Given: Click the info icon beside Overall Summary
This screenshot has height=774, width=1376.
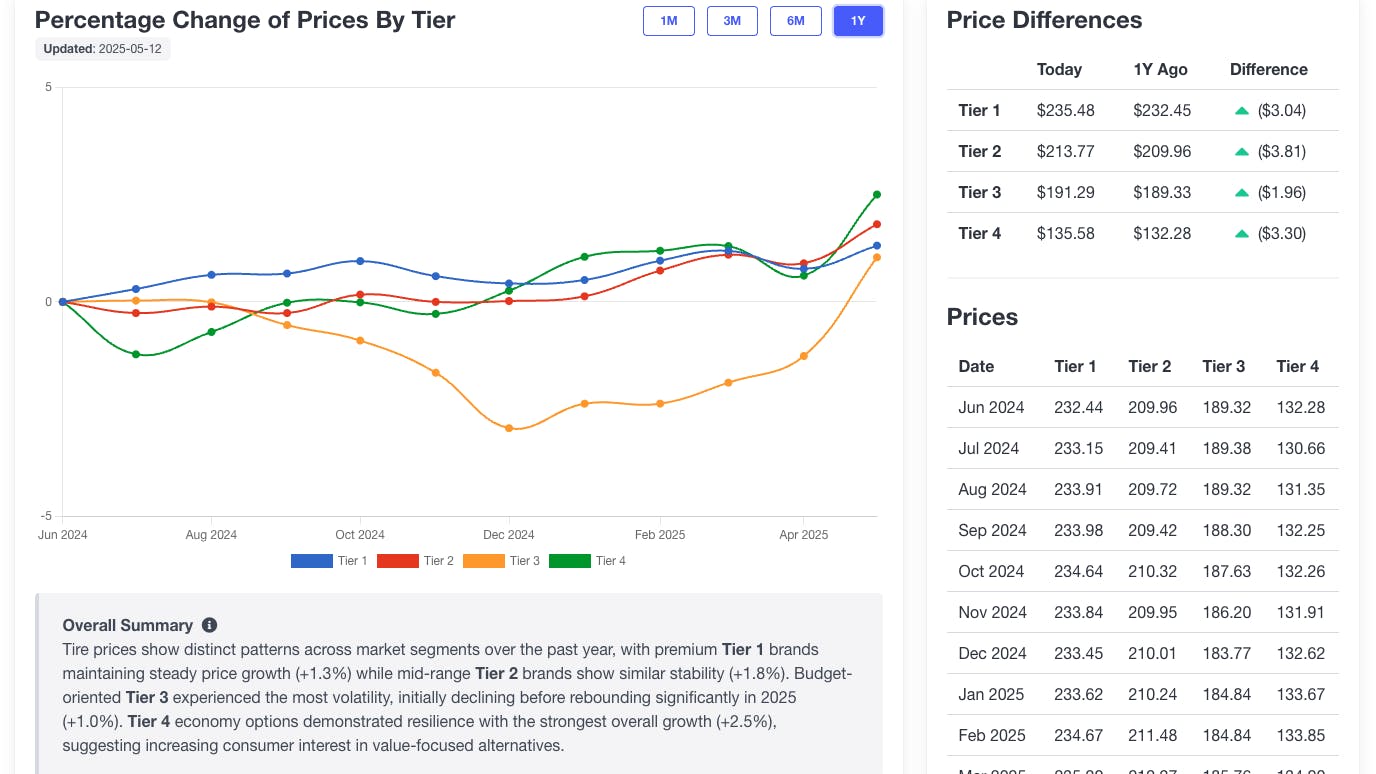Looking at the screenshot, I should tap(209, 625).
